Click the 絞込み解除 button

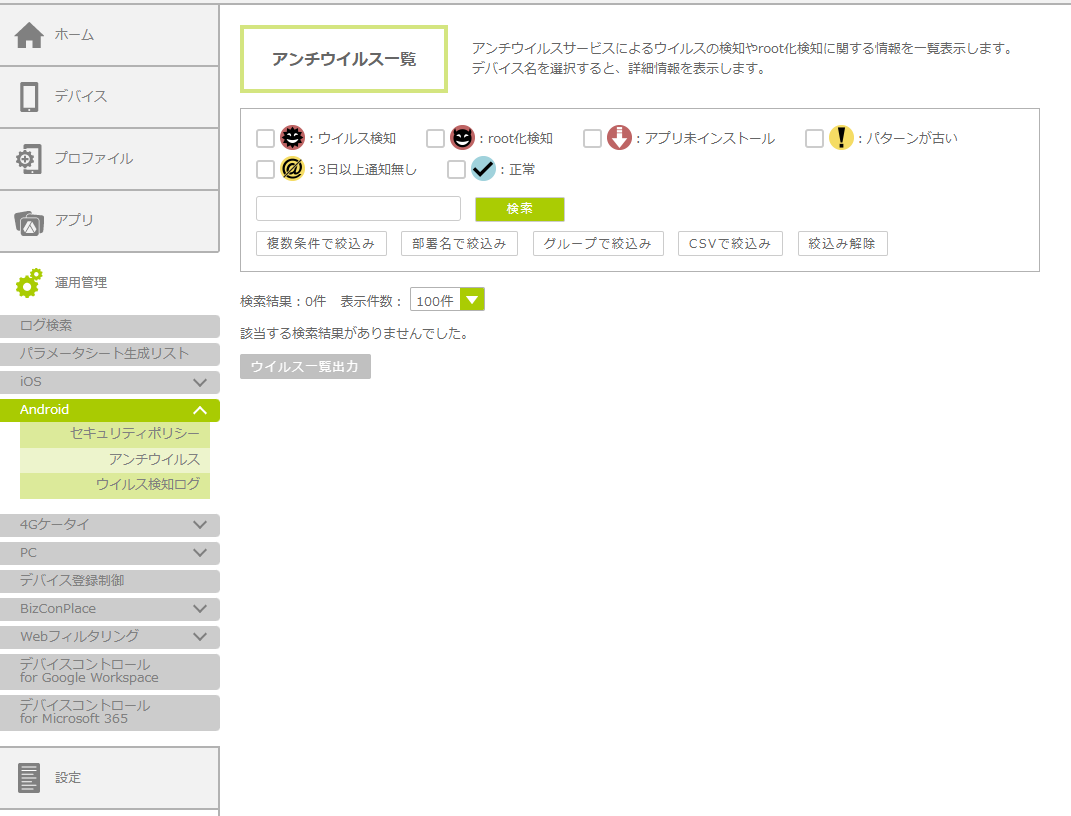tap(842, 243)
